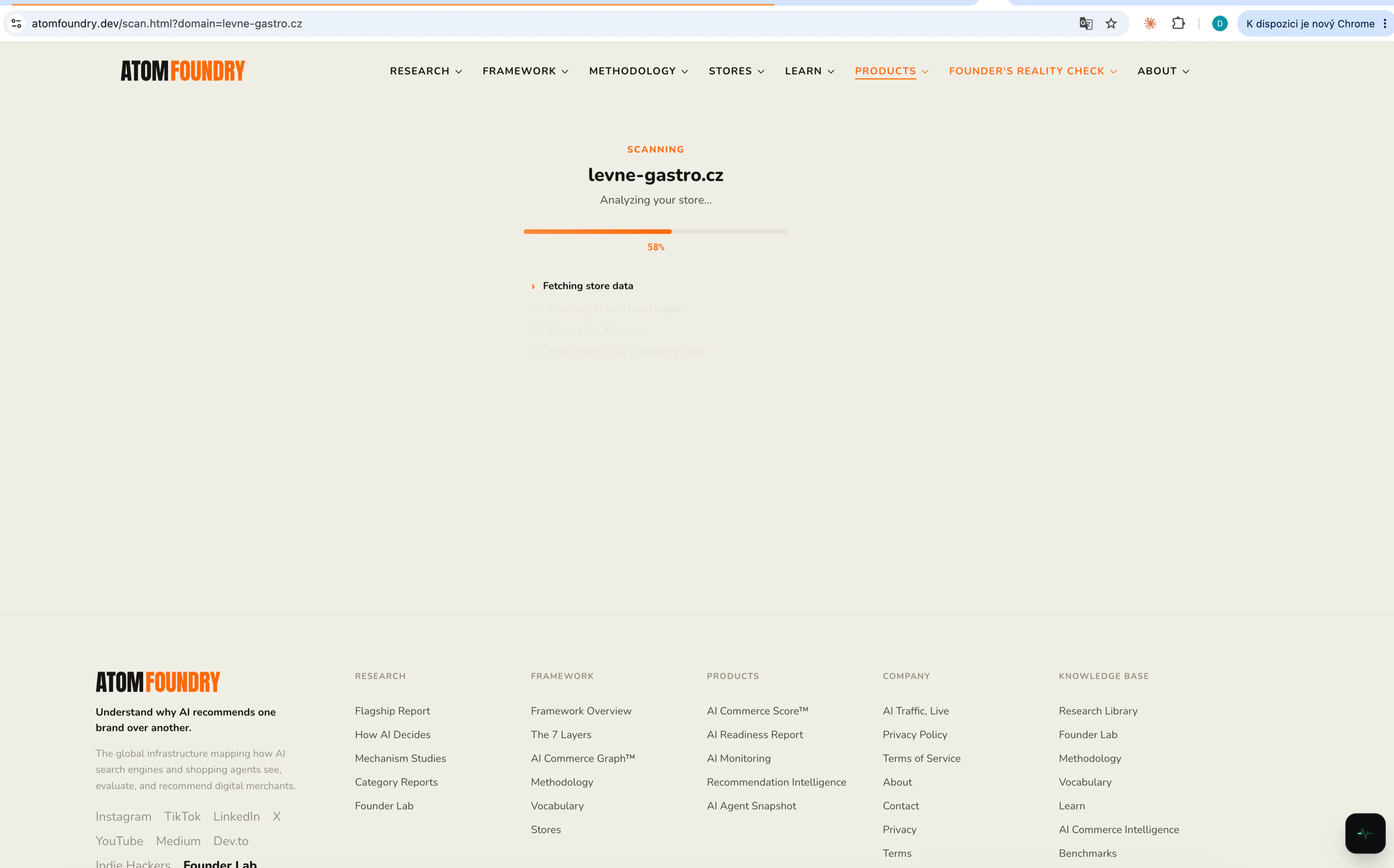The width and height of the screenshot is (1394, 868).
Task: Expand the Products nav chevron
Action: (x=925, y=72)
